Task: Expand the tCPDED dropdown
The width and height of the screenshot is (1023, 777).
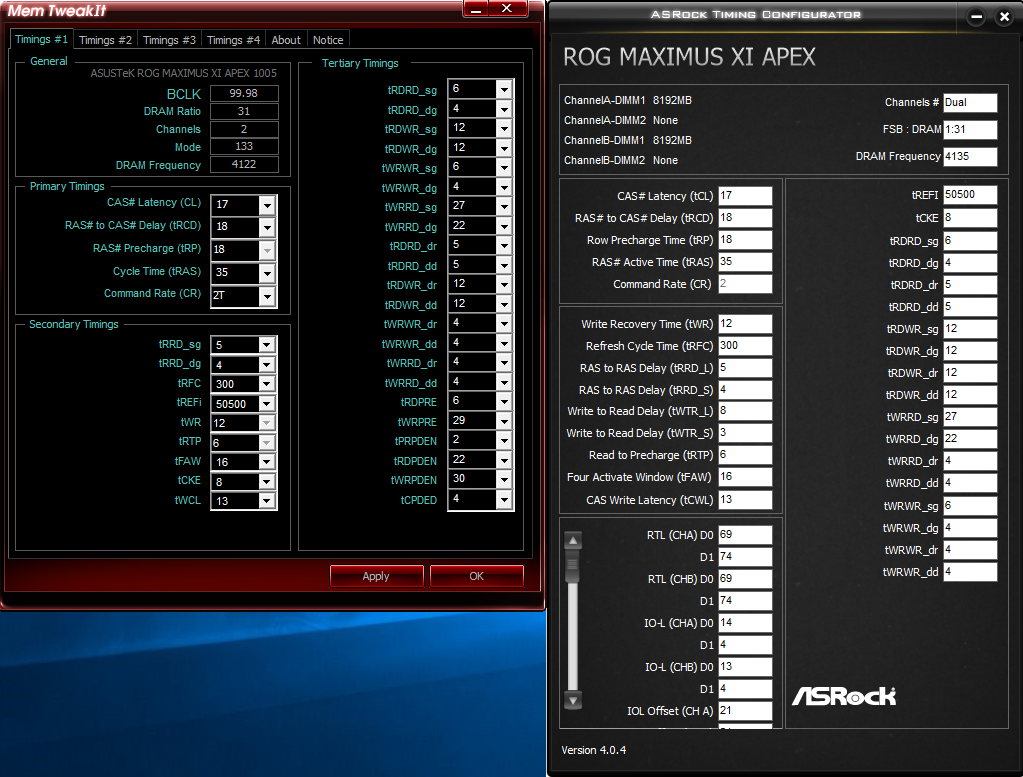Action: click(x=504, y=500)
